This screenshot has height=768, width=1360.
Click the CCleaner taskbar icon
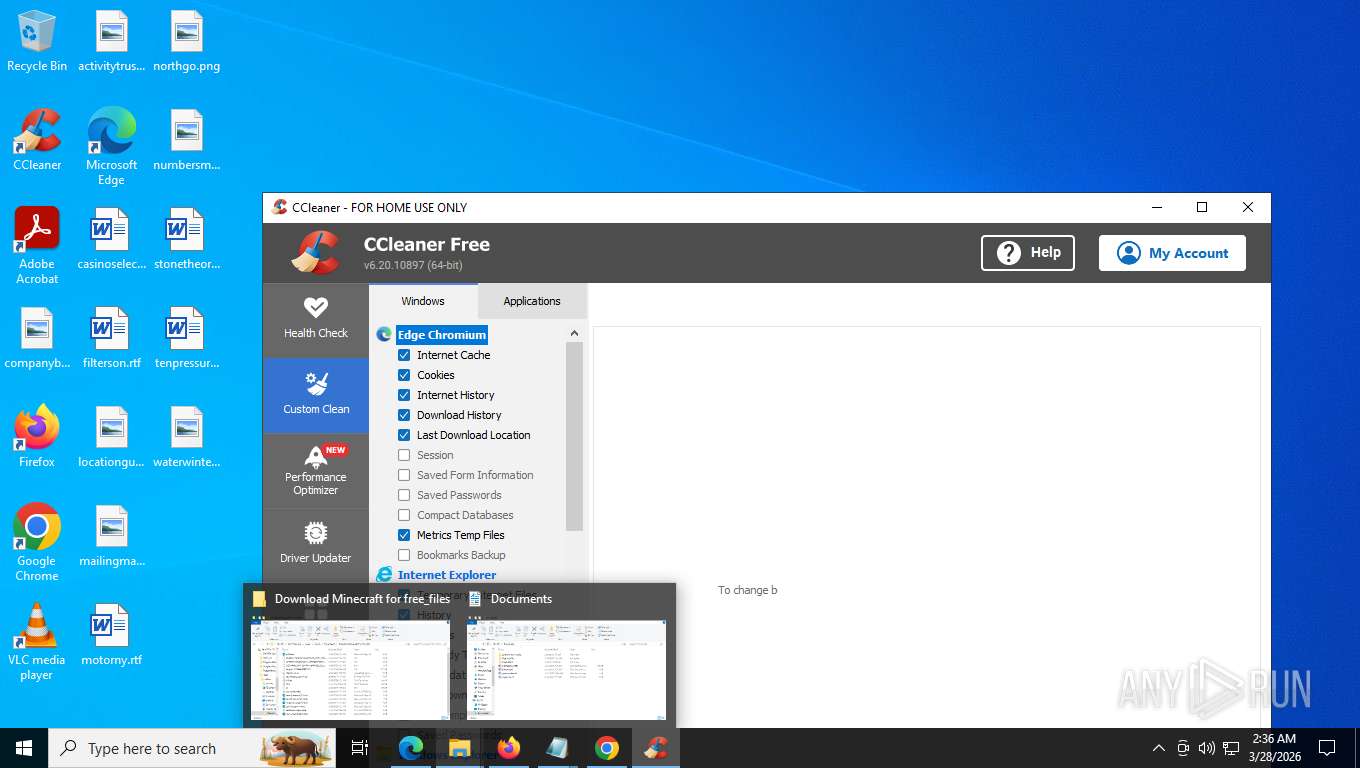(x=656, y=748)
